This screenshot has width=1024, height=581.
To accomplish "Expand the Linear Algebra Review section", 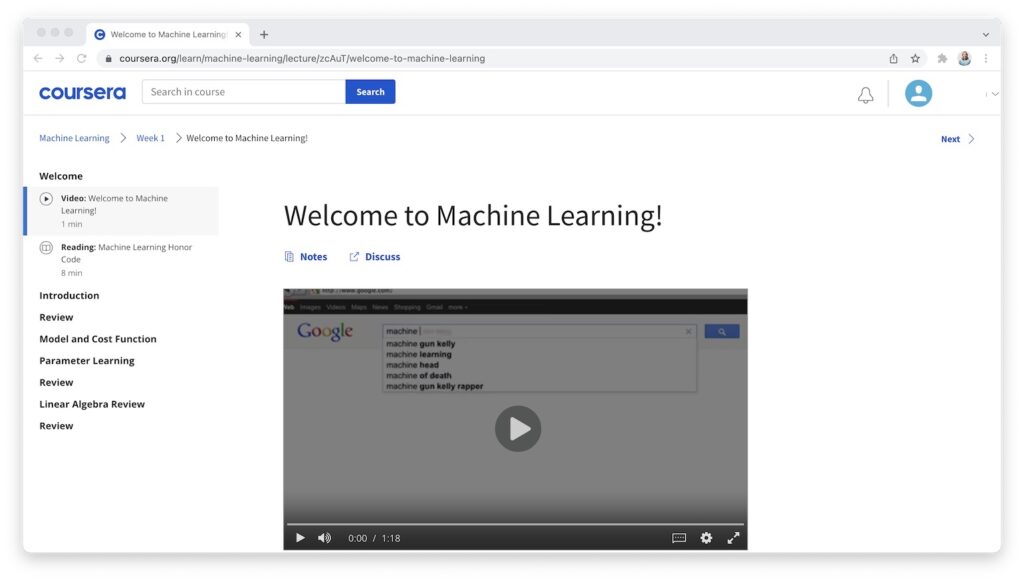I will click(92, 404).
